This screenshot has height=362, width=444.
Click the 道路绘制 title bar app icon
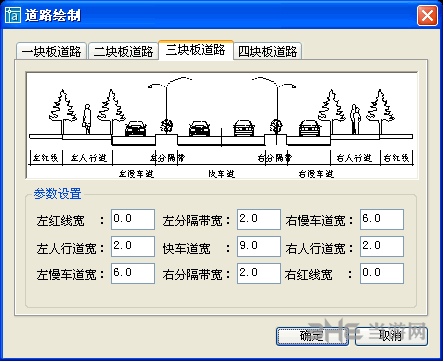tap(13, 15)
